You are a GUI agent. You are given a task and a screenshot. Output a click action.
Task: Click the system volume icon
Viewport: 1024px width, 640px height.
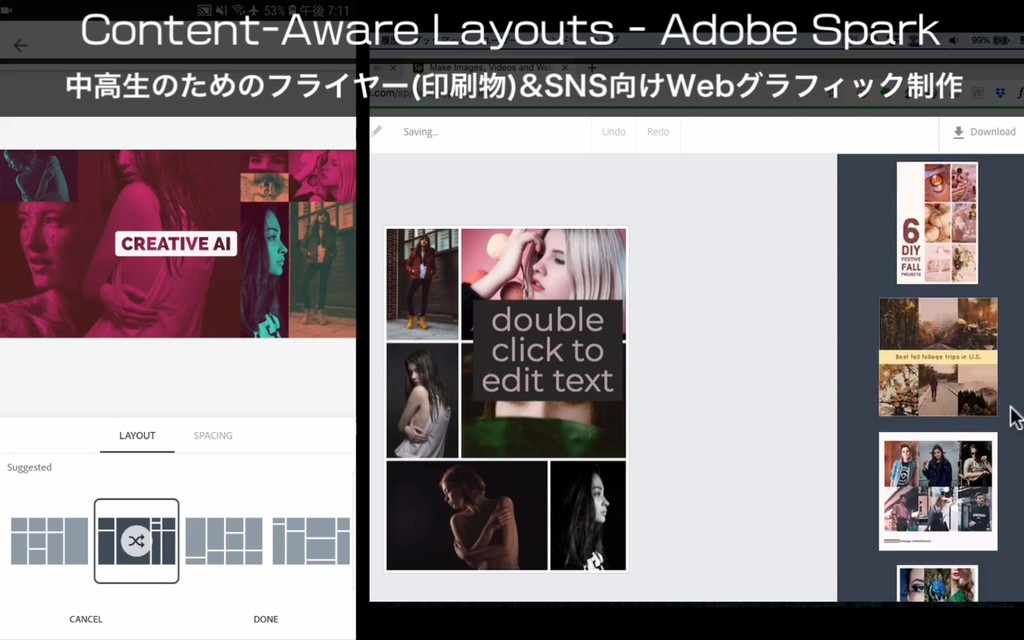[955, 40]
